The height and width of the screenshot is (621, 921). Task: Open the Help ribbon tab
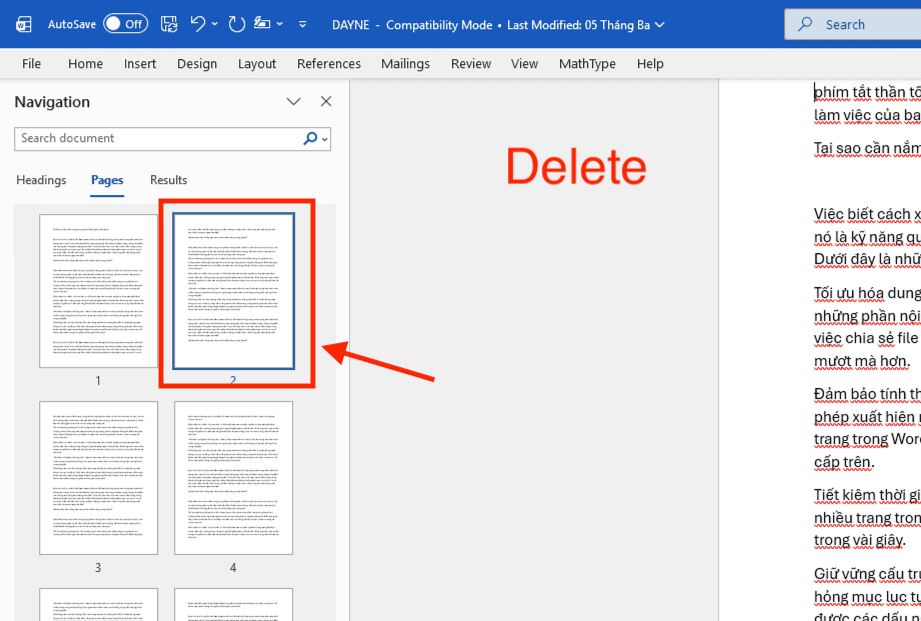650,63
